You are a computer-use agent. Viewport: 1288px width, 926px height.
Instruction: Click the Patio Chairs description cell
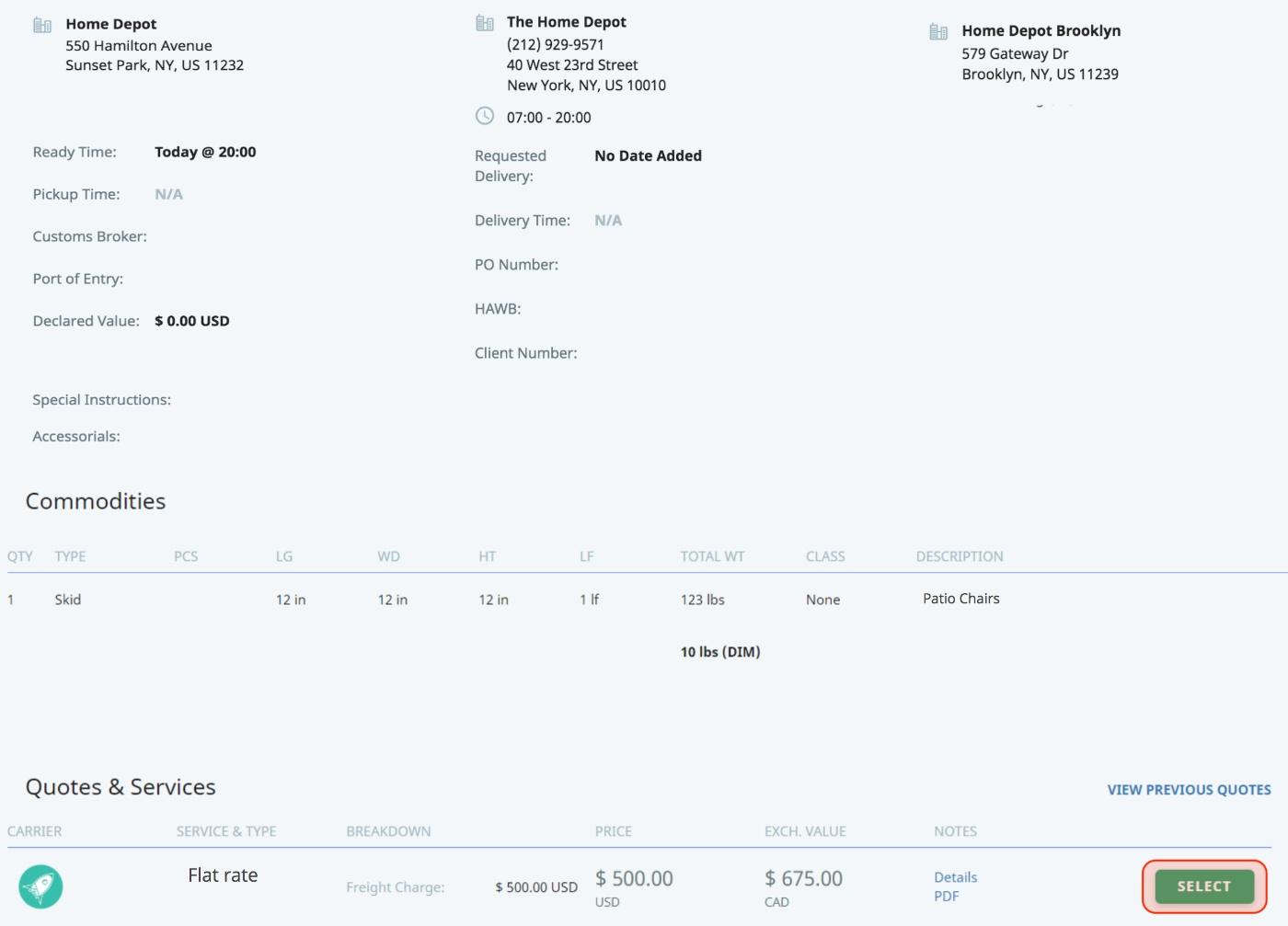point(961,599)
